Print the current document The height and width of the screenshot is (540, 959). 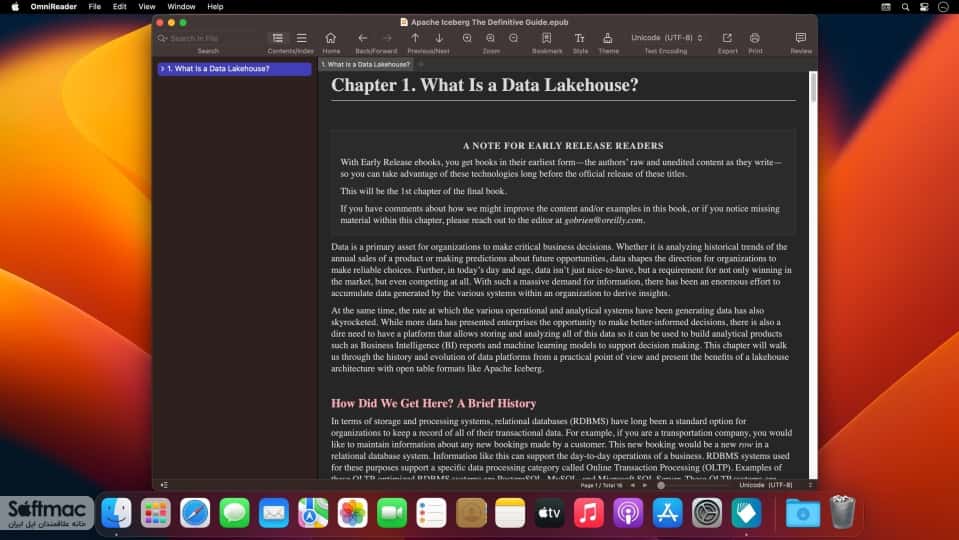coord(755,38)
